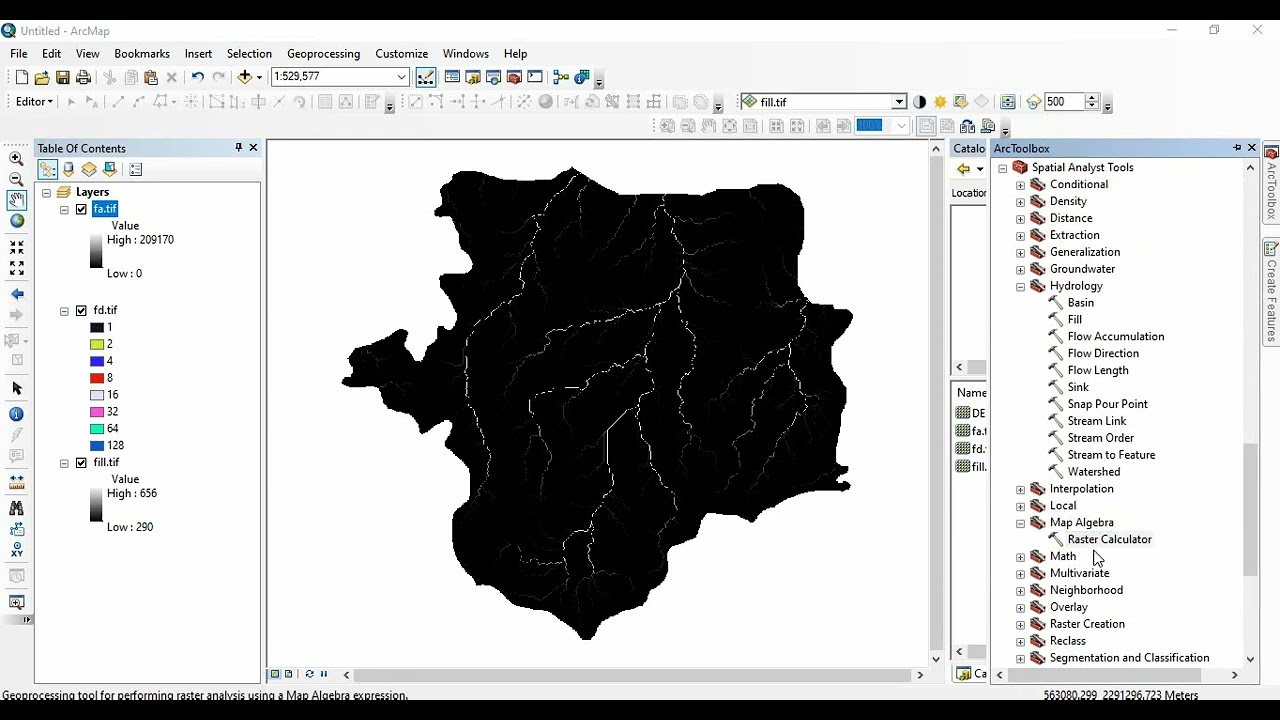
Task: Expand the Reclass toolset
Action: [1020, 641]
